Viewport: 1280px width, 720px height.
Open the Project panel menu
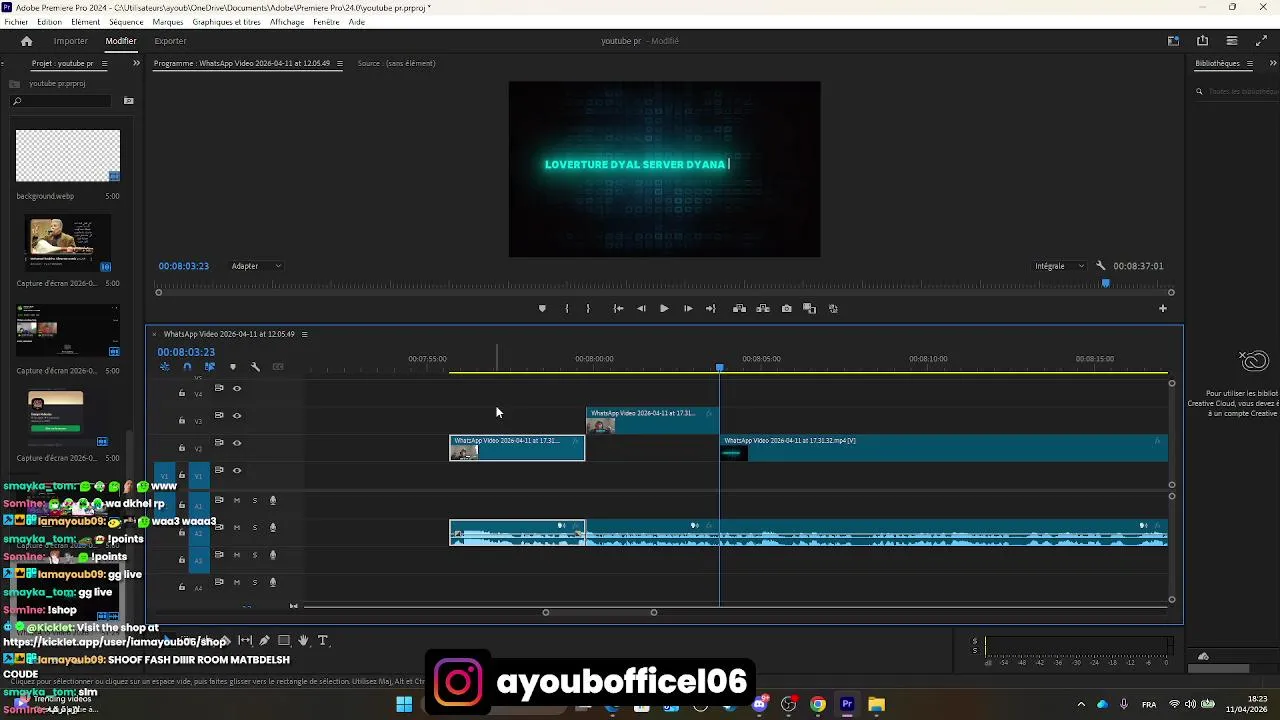click(104, 63)
